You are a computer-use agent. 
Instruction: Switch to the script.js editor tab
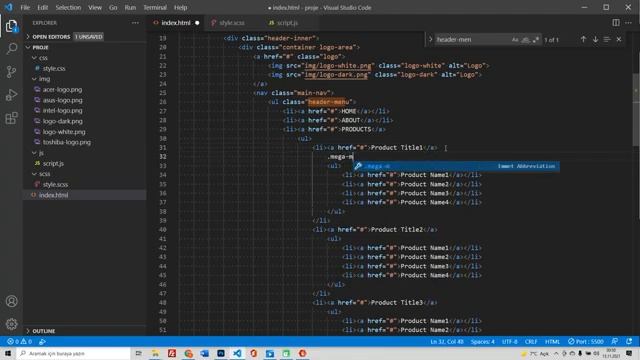[287, 23]
